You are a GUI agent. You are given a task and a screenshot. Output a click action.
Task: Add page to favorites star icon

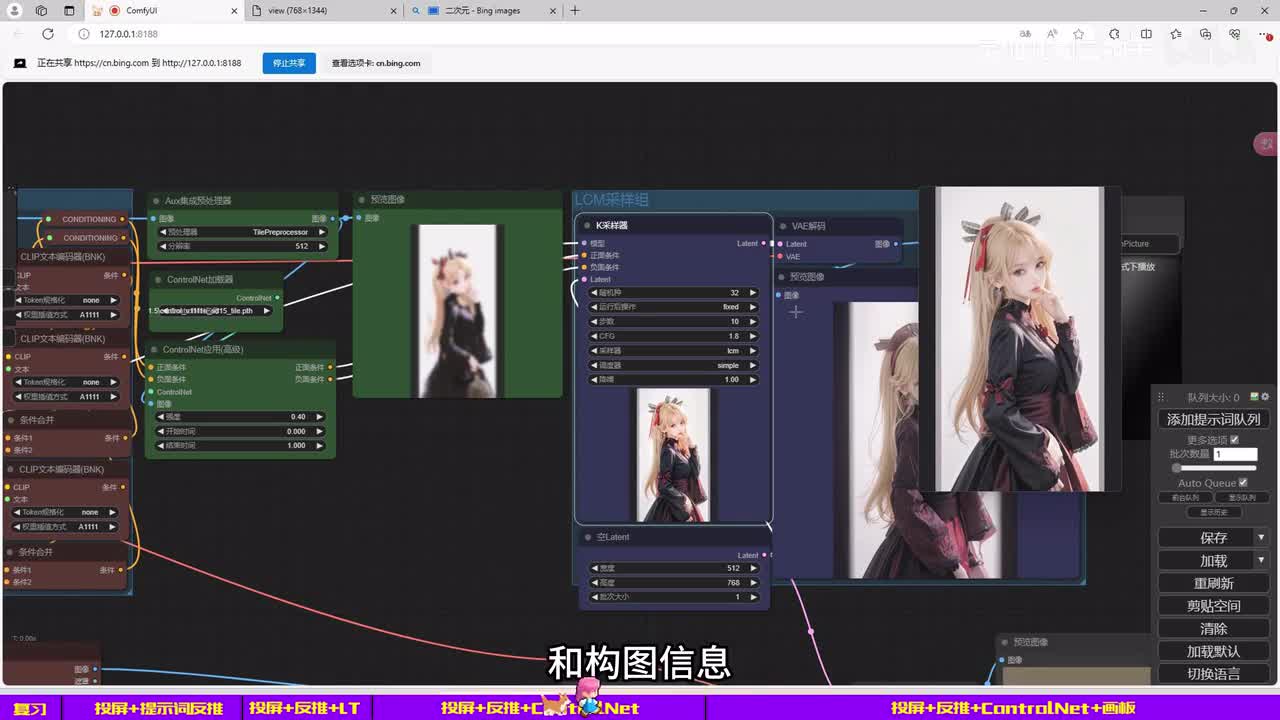(1078, 34)
